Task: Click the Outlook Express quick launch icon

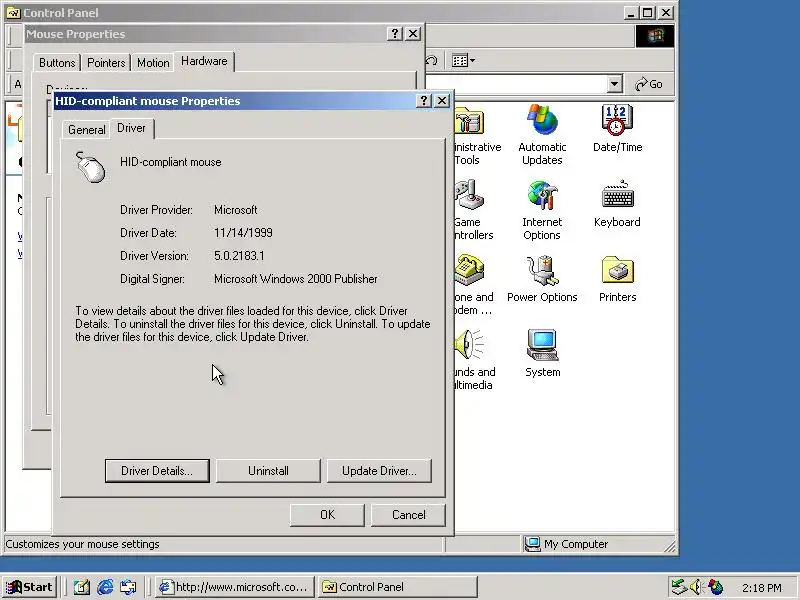Action: (x=129, y=587)
